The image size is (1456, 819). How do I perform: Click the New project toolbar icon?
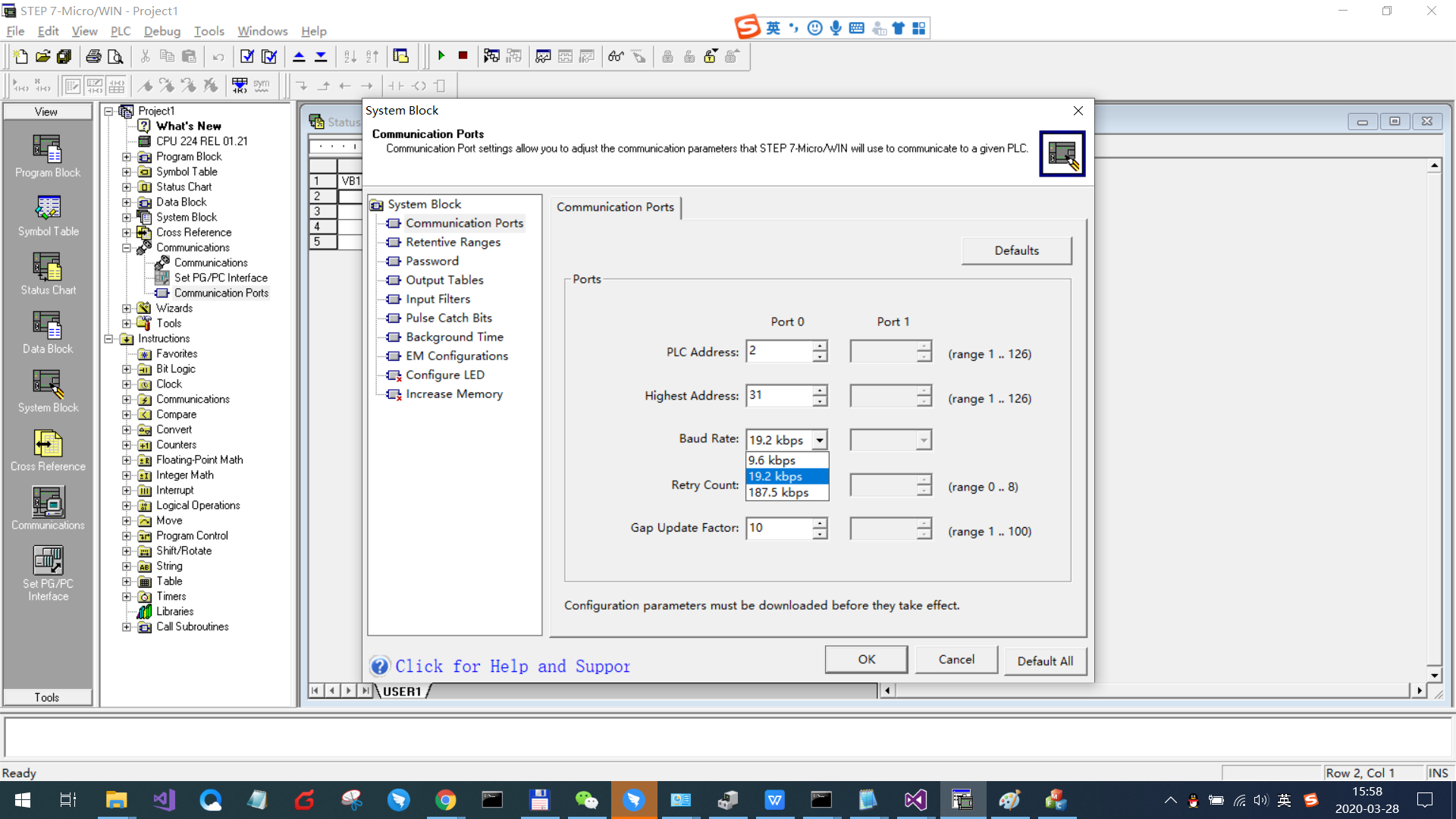(x=20, y=56)
